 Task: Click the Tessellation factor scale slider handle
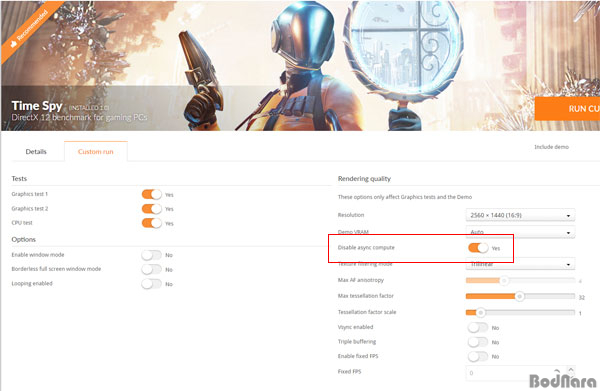coord(480,313)
